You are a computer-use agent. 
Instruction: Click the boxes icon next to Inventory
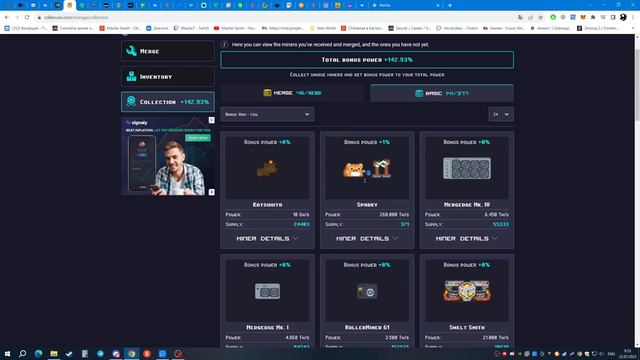(131, 76)
